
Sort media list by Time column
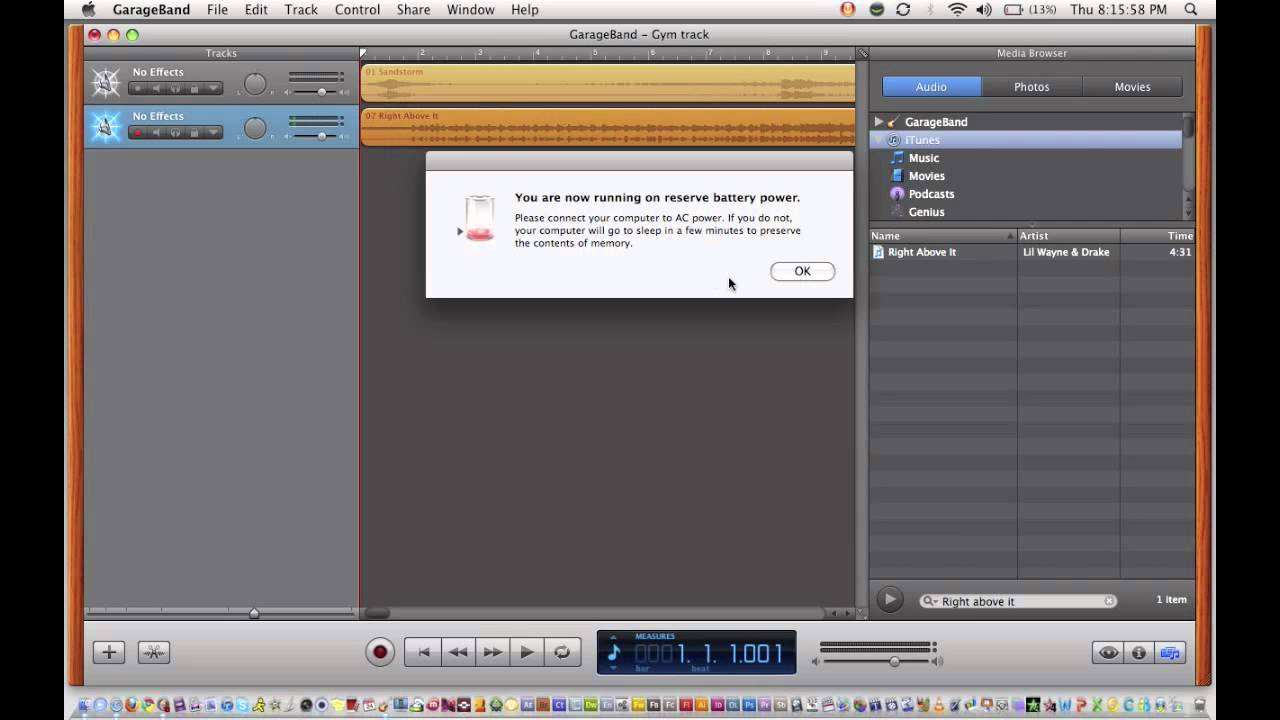(x=1158, y=236)
